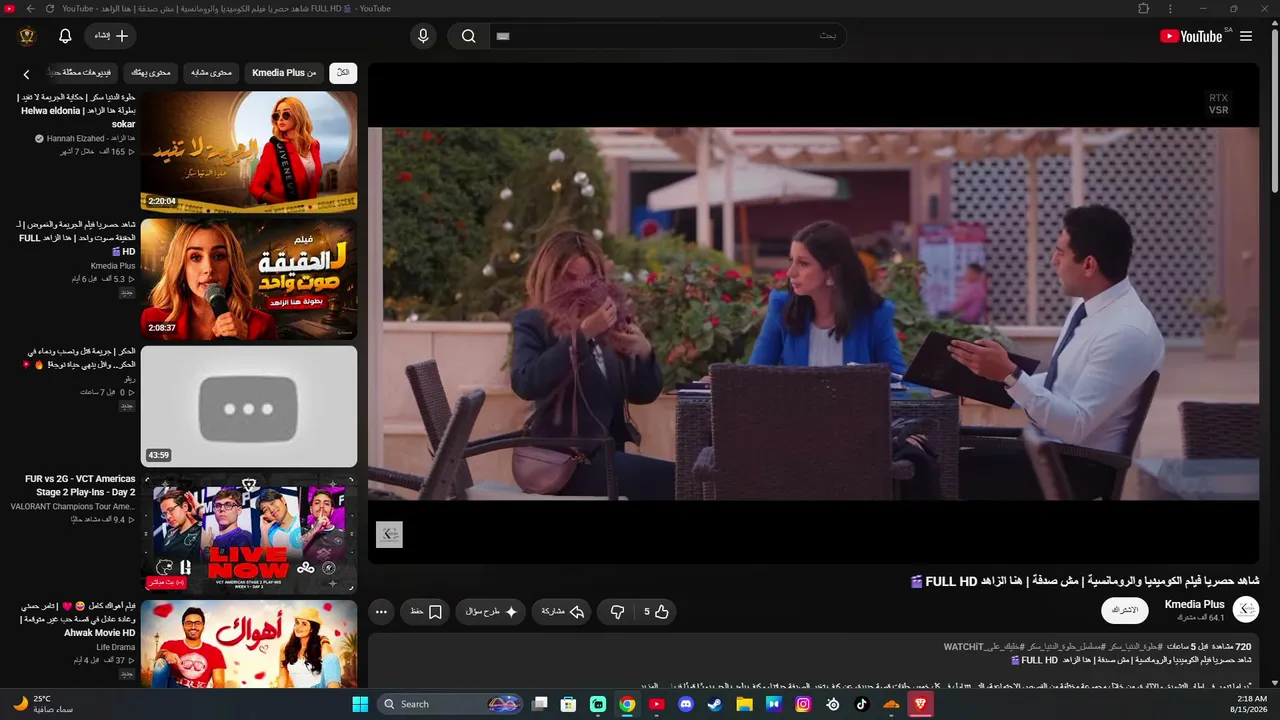Open the Helwa eldonia sokar video thumbnail
1280x720 pixels.
(x=249, y=152)
